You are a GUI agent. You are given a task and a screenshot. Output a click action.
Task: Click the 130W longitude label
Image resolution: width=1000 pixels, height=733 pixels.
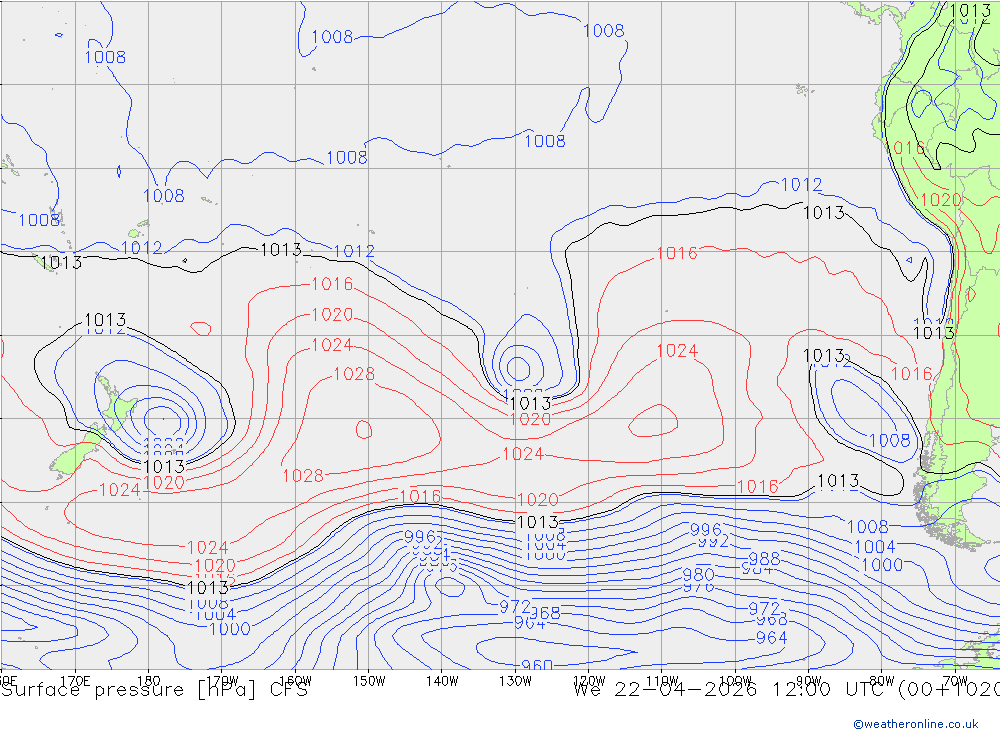tap(515, 681)
